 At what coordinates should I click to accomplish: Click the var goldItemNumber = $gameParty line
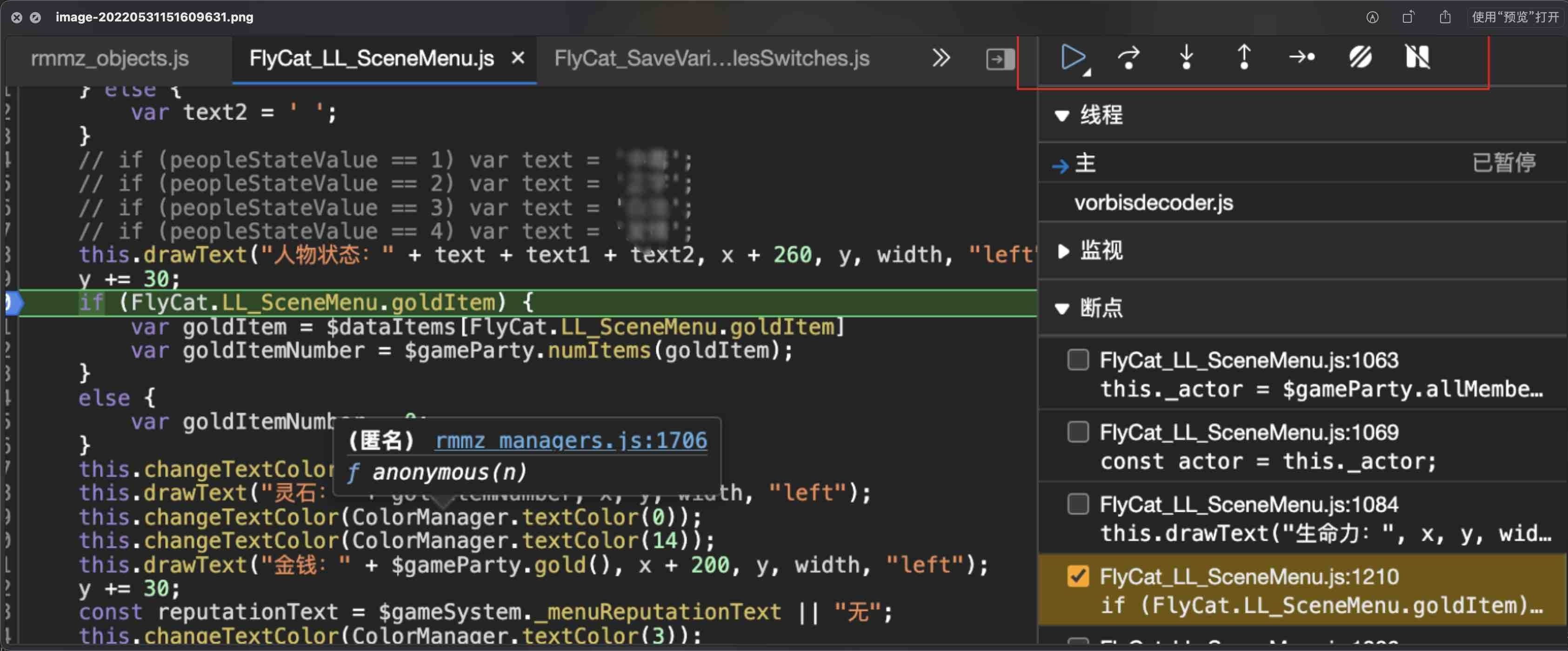pyautogui.click(x=462, y=351)
